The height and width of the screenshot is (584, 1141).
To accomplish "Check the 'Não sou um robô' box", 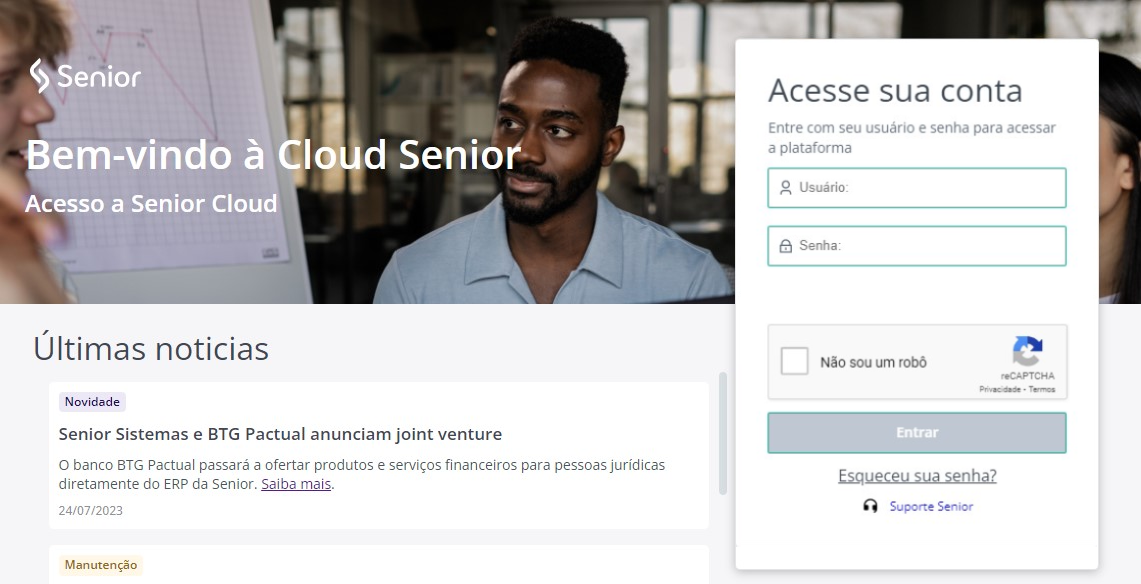I will pyautogui.click(x=795, y=361).
